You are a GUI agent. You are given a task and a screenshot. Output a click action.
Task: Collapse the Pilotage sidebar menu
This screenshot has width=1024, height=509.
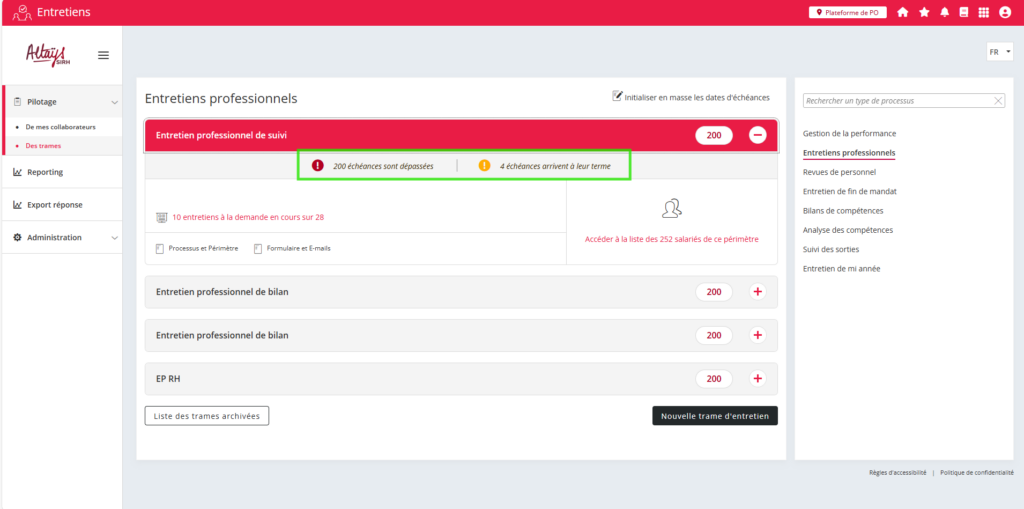tap(115, 102)
